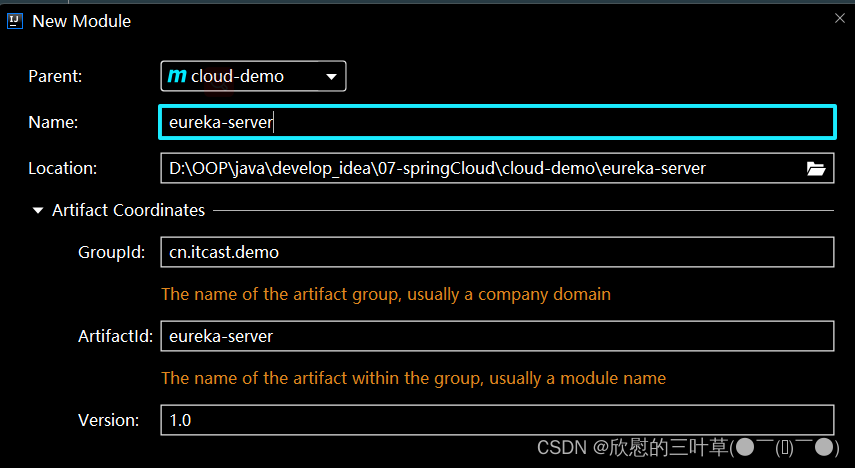Click the IntelliJ icon in title bar
Viewport: 855px width, 468px height.
[x=15, y=21]
